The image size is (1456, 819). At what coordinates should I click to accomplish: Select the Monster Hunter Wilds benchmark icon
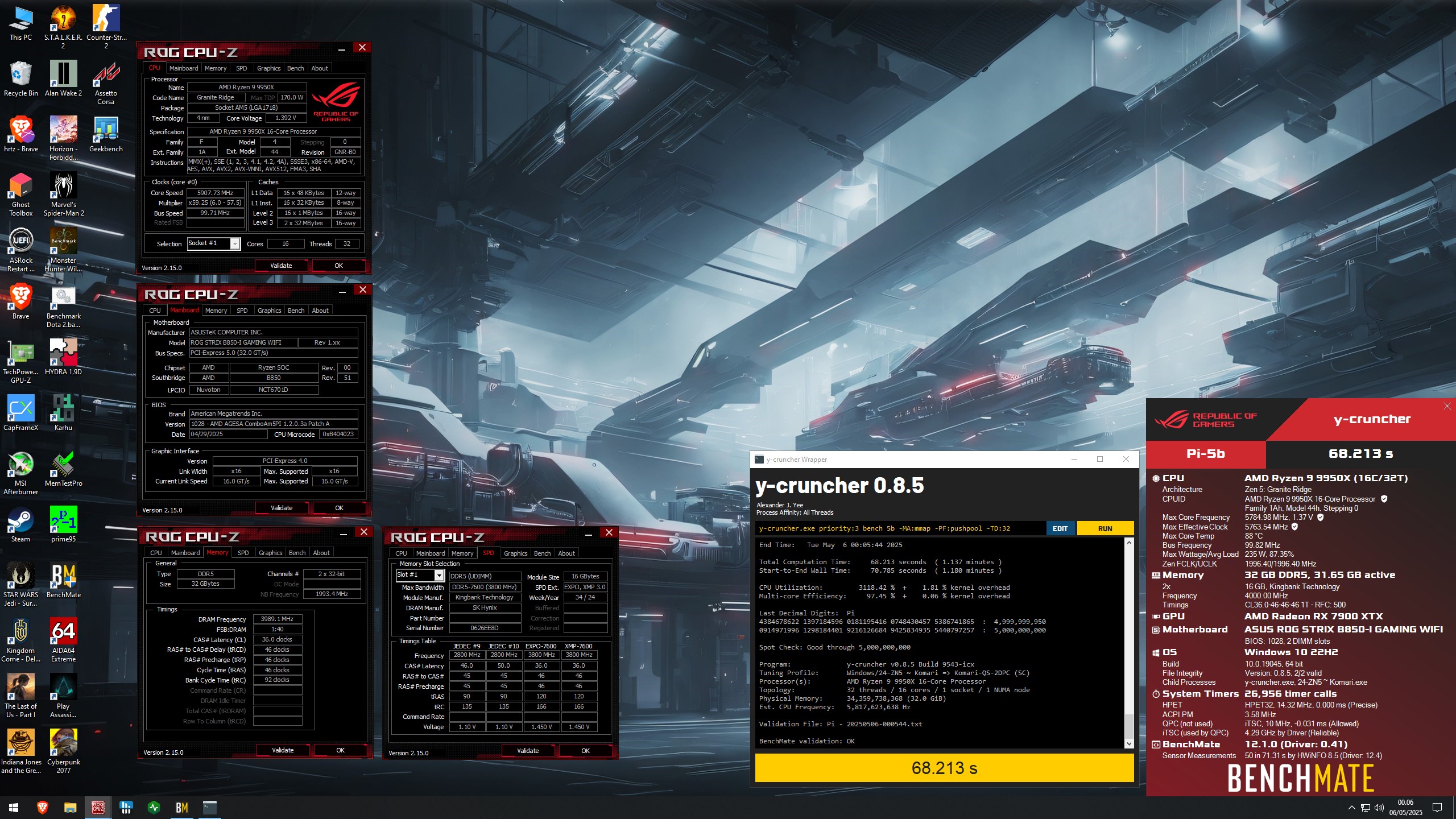[x=63, y=250]
